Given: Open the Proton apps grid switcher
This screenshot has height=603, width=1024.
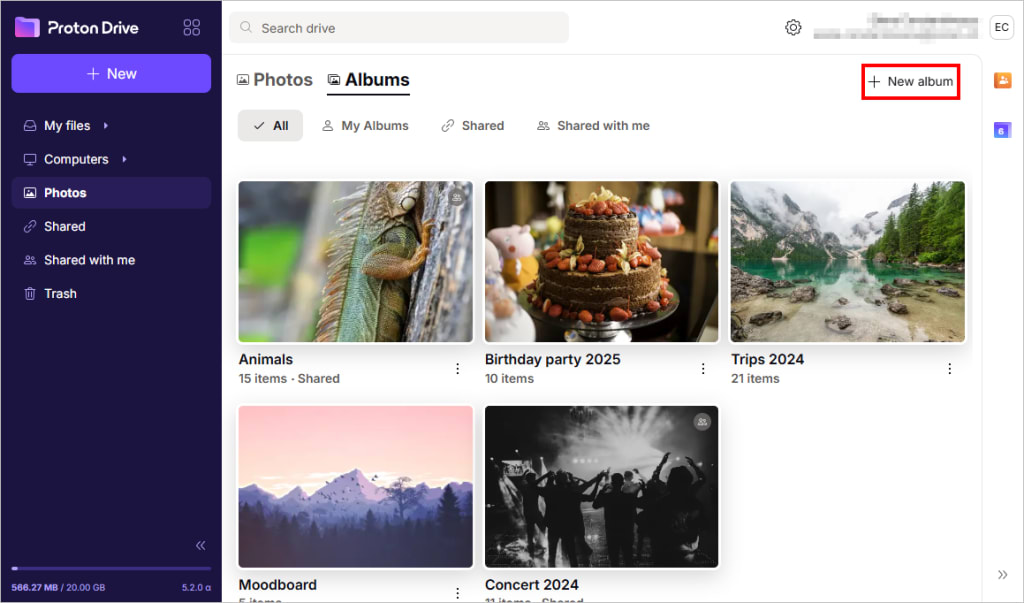Looking at the screenshot, I should click(191, 27).
